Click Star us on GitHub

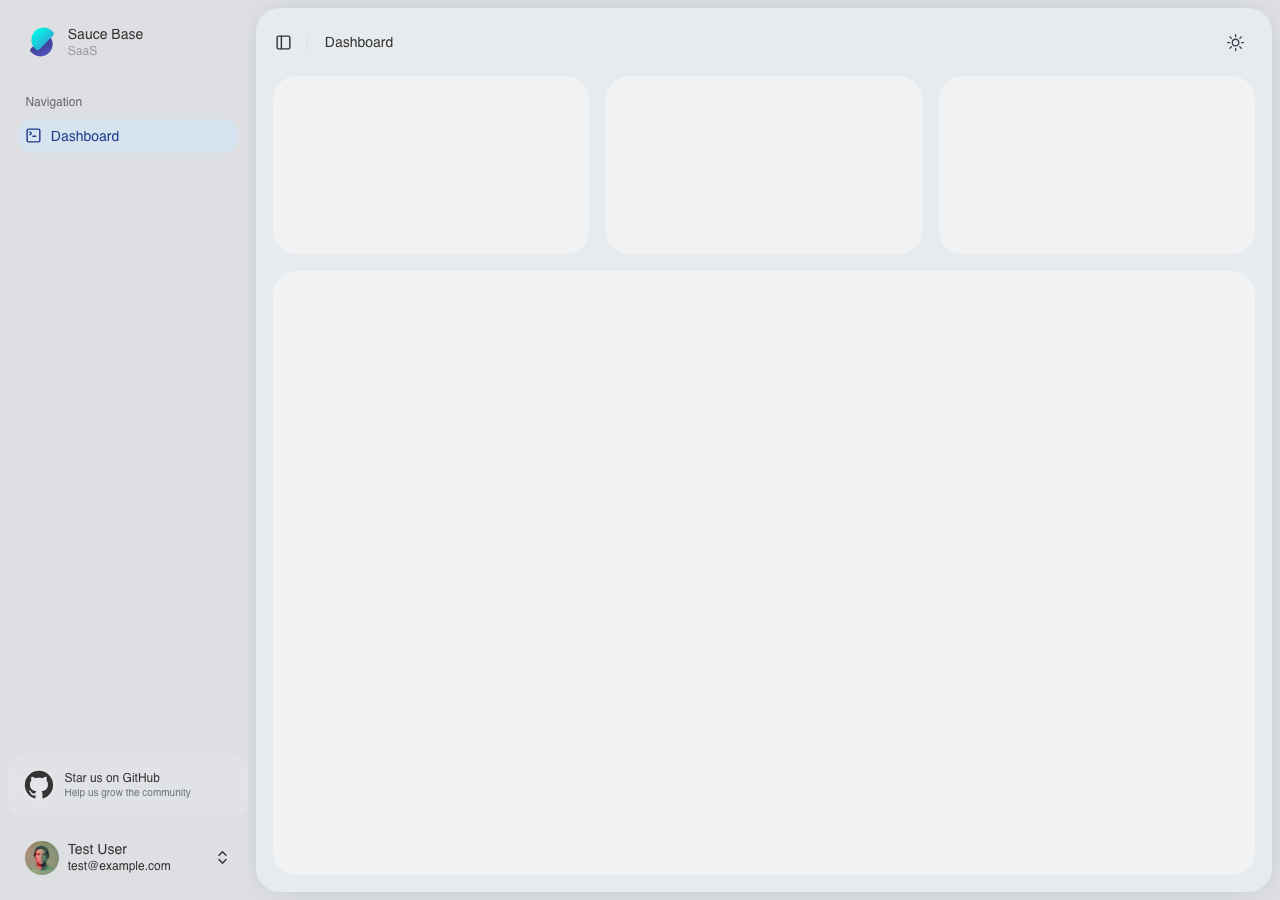tap(112, 777)
